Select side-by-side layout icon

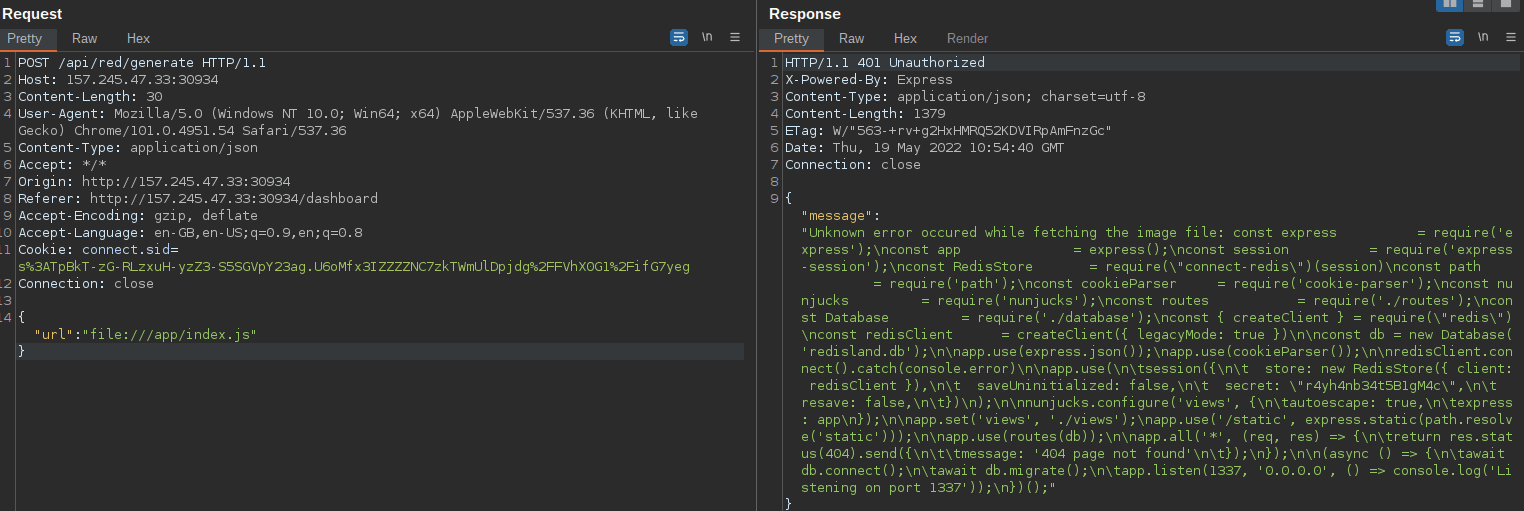click(1449, 5)
